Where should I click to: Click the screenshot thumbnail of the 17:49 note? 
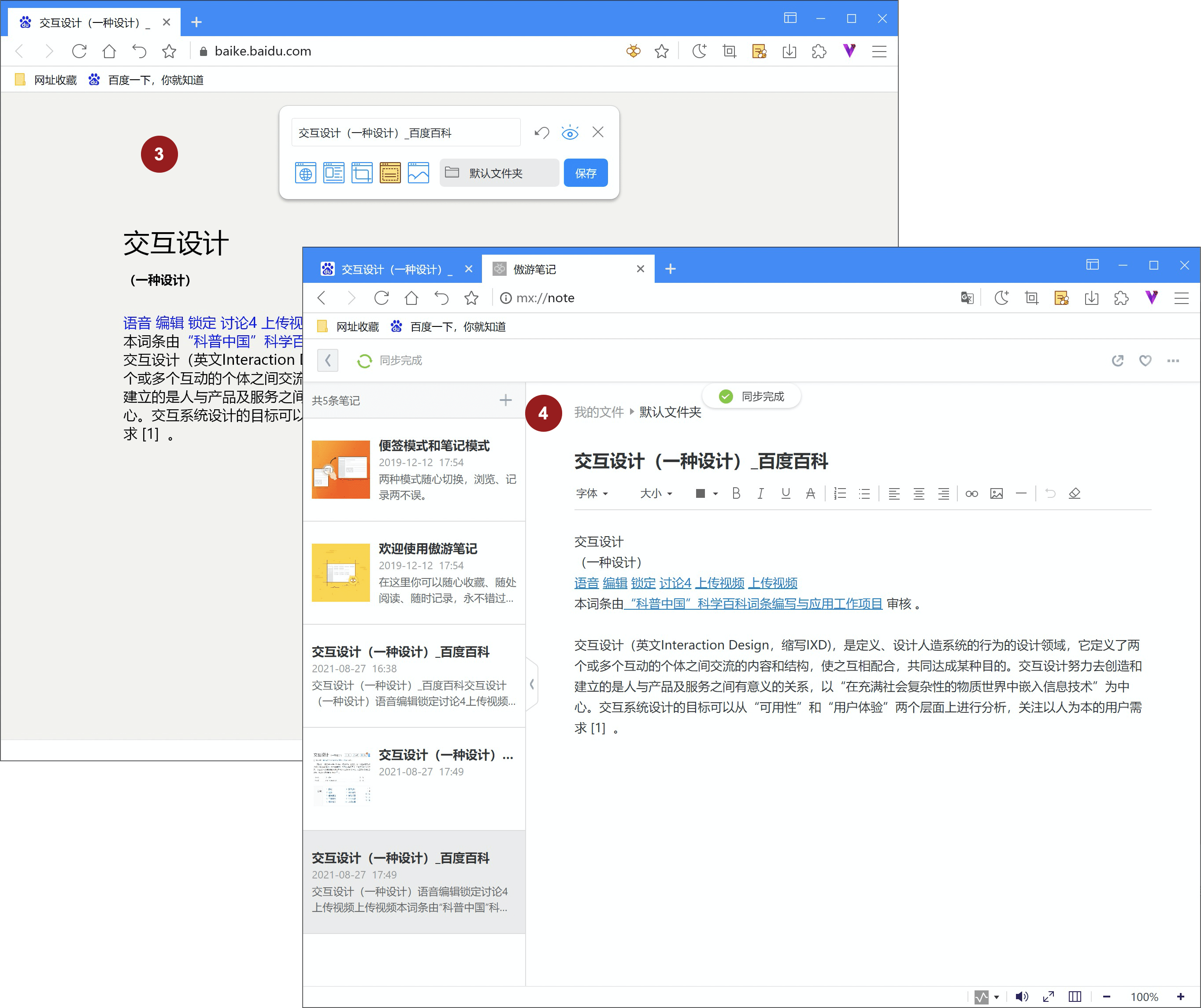pos(341,778)
